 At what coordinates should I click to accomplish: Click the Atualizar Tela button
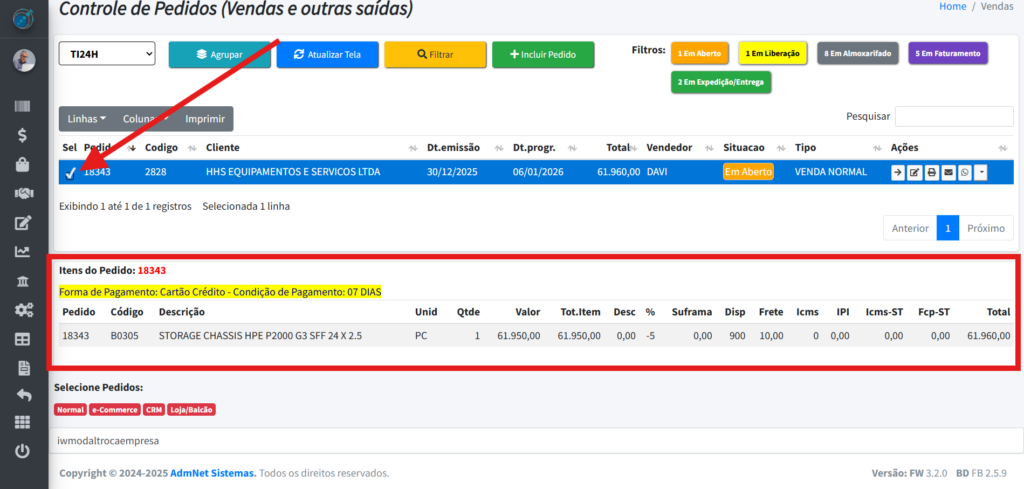[327, 55]
